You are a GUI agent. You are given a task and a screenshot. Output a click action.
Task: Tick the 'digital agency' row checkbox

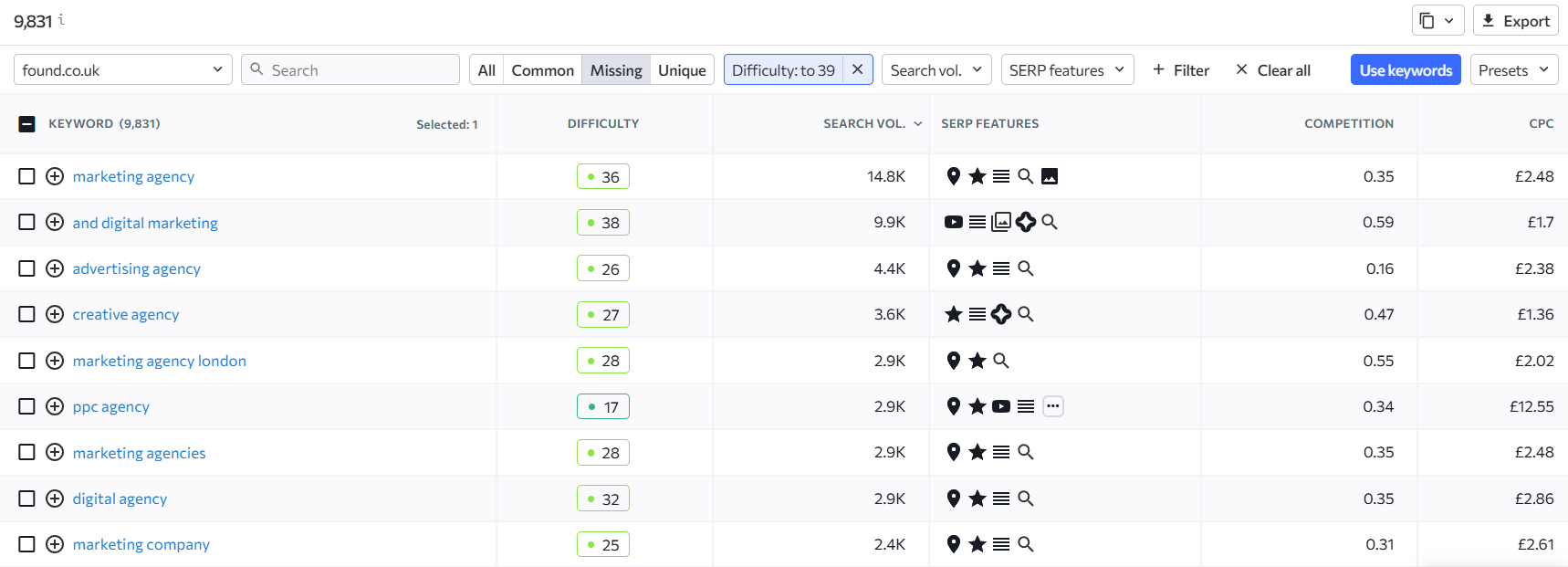click(27, 499)
